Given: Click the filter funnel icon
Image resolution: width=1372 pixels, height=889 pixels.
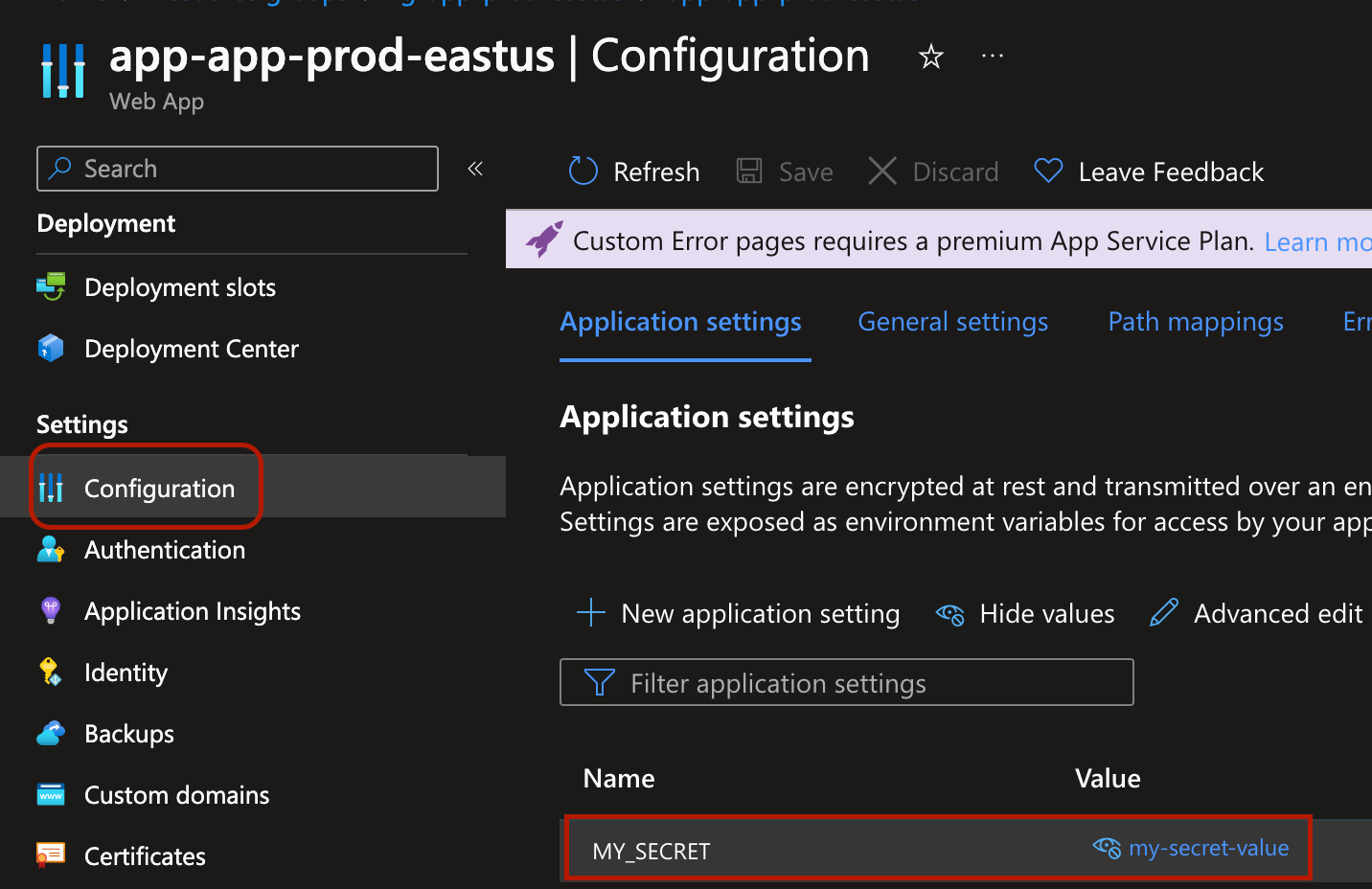Looking at the screenshot, I should coord(600,682).
